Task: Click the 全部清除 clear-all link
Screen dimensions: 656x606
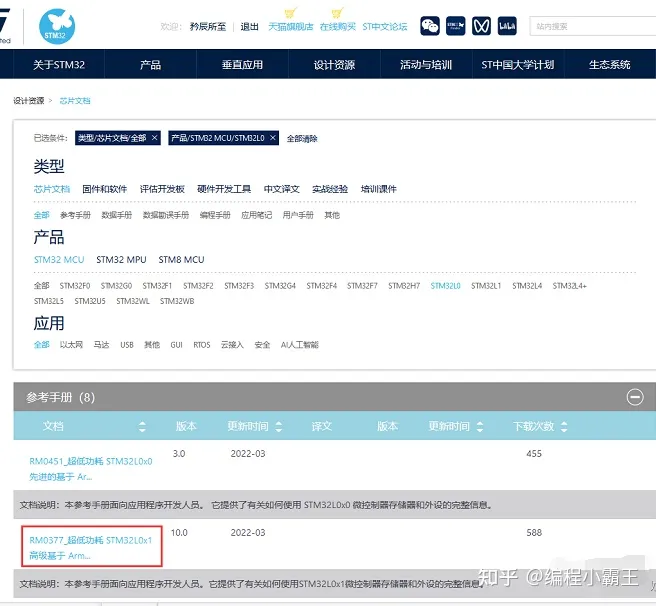Action: tap(302, 139)
